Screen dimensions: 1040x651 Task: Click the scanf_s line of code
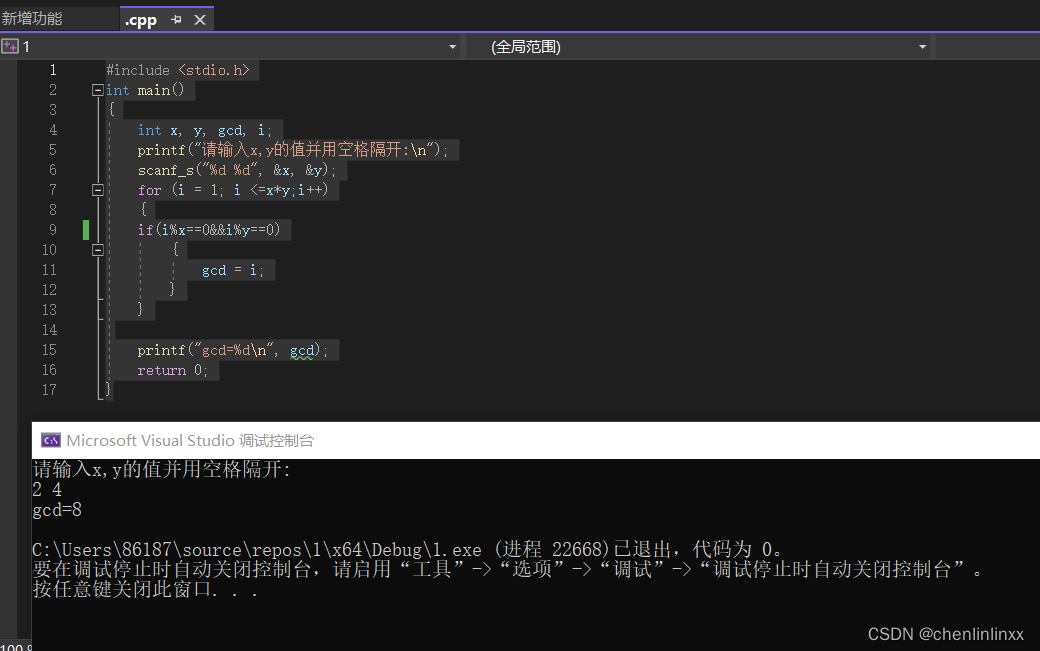click(x=236, y=170)
